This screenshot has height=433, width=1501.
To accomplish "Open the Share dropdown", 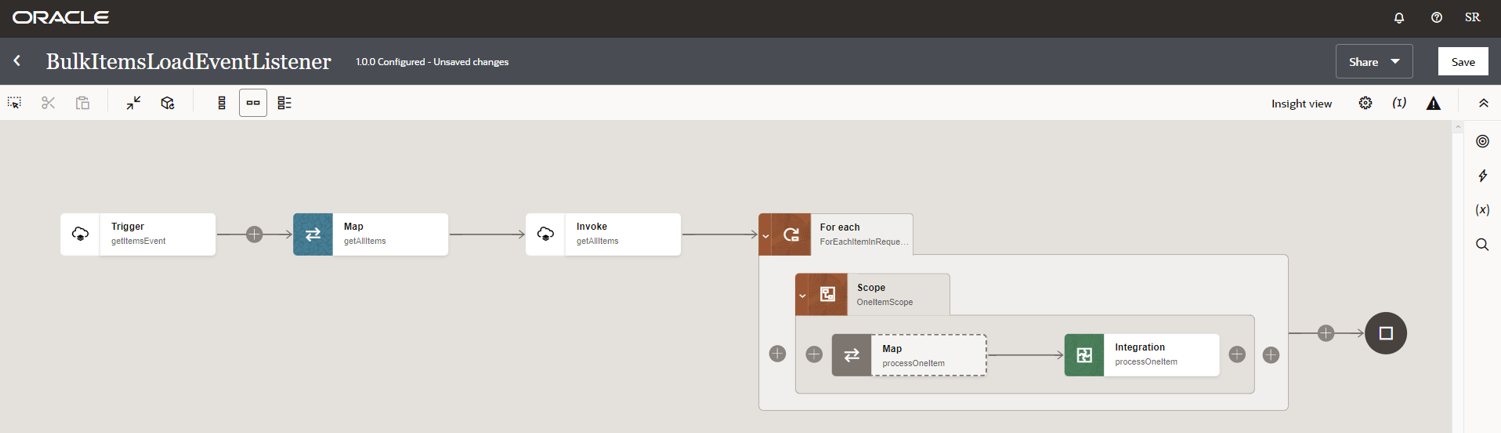I will coord(1374,61).
